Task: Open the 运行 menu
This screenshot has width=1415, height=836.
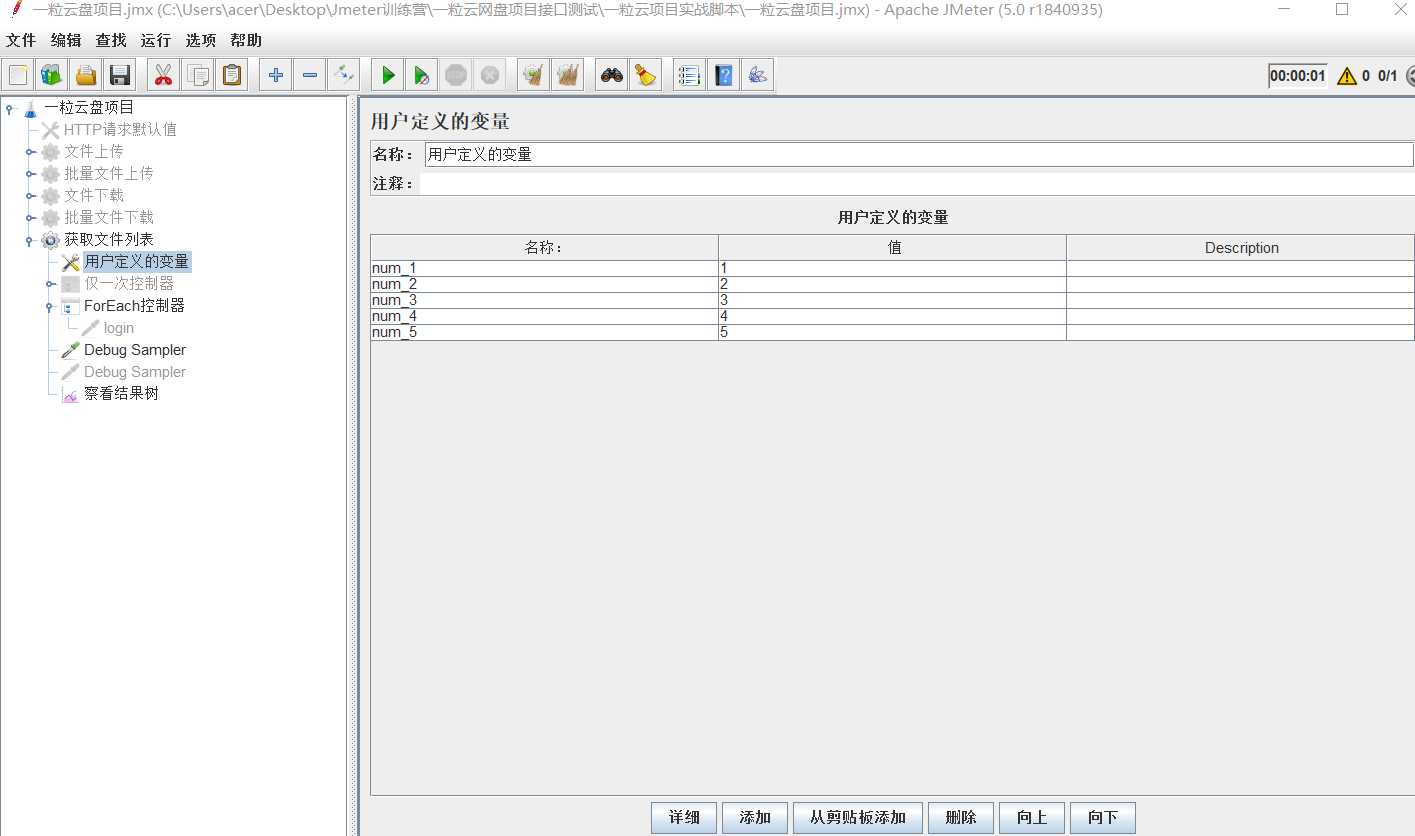Action: point(155,41)
